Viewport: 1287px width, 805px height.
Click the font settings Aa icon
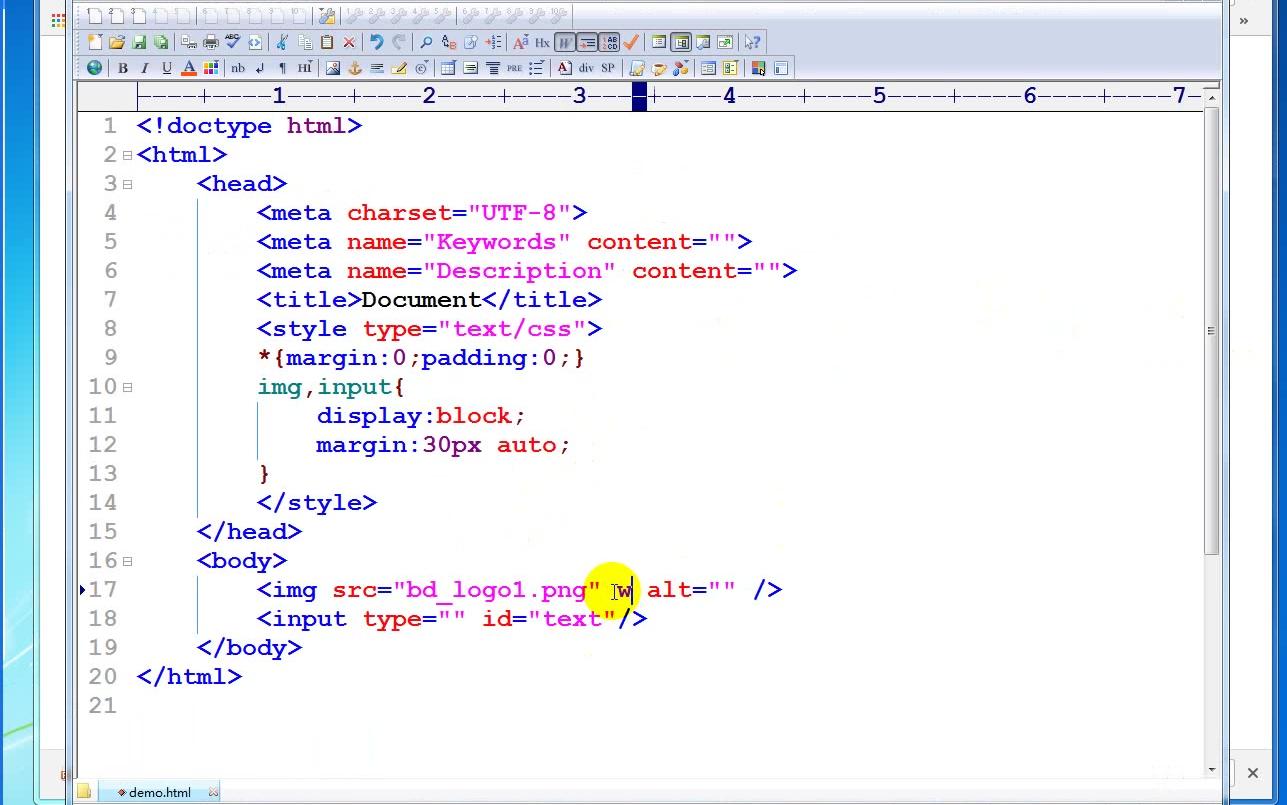point(521,42)
